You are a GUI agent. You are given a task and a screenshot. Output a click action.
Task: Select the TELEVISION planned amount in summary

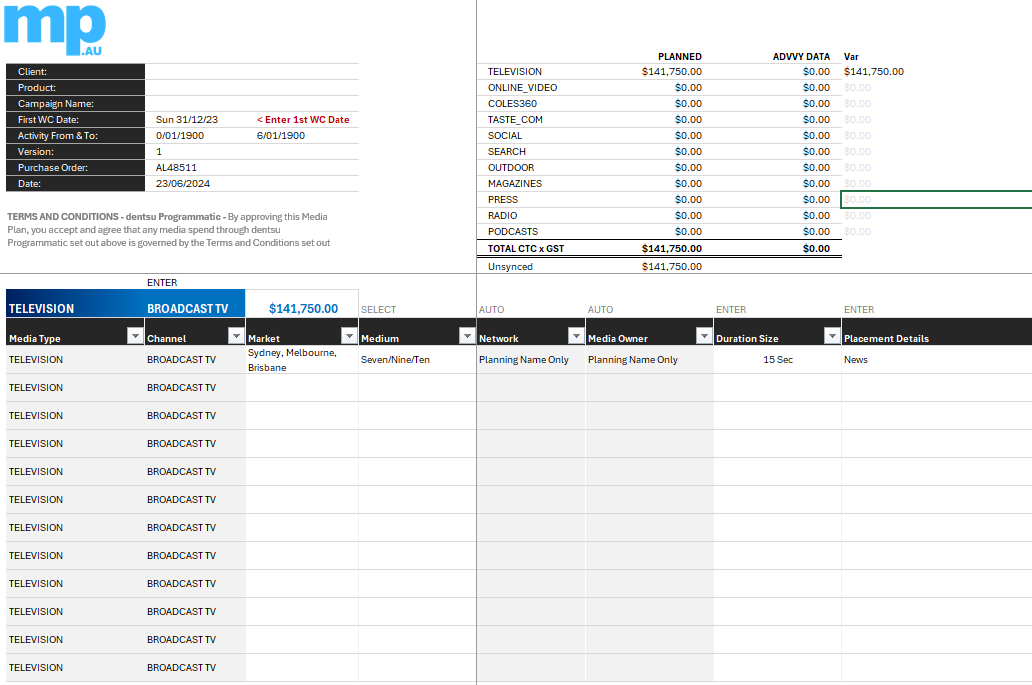pos(672,72)
